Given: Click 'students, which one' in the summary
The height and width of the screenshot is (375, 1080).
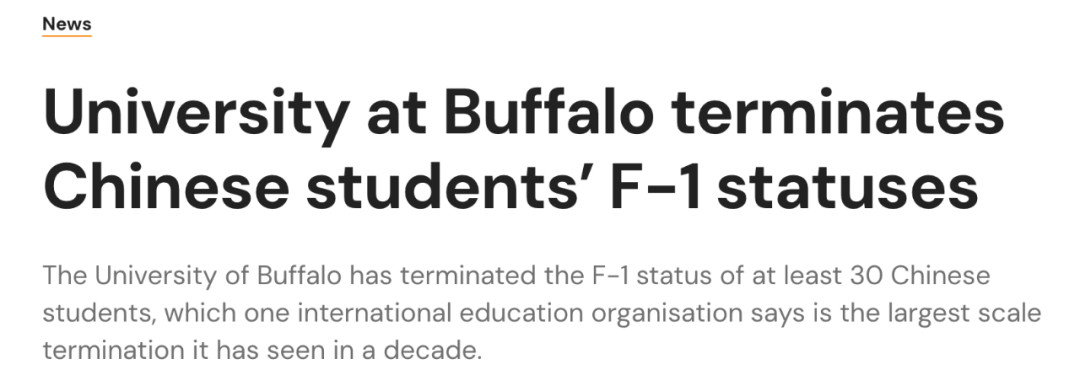Looking at the screenshot, I should tap(166, 313).
